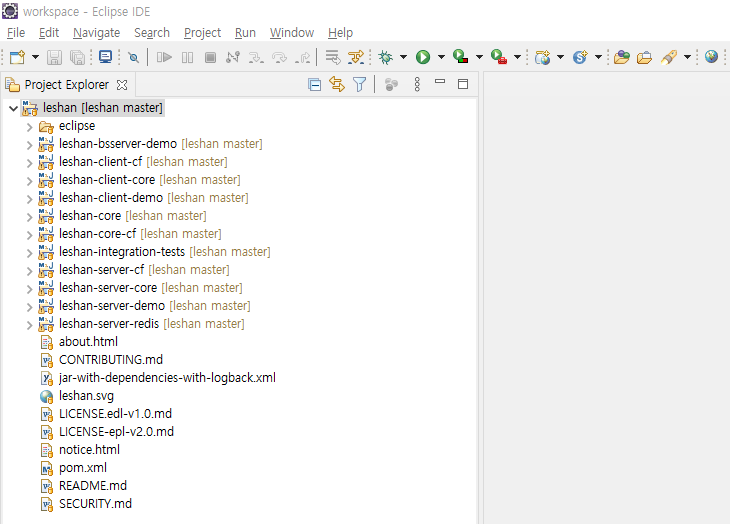This screenshot has height=524, width=730.
Task: Expand leshan-client-cf project node
Action: point(29,162)
